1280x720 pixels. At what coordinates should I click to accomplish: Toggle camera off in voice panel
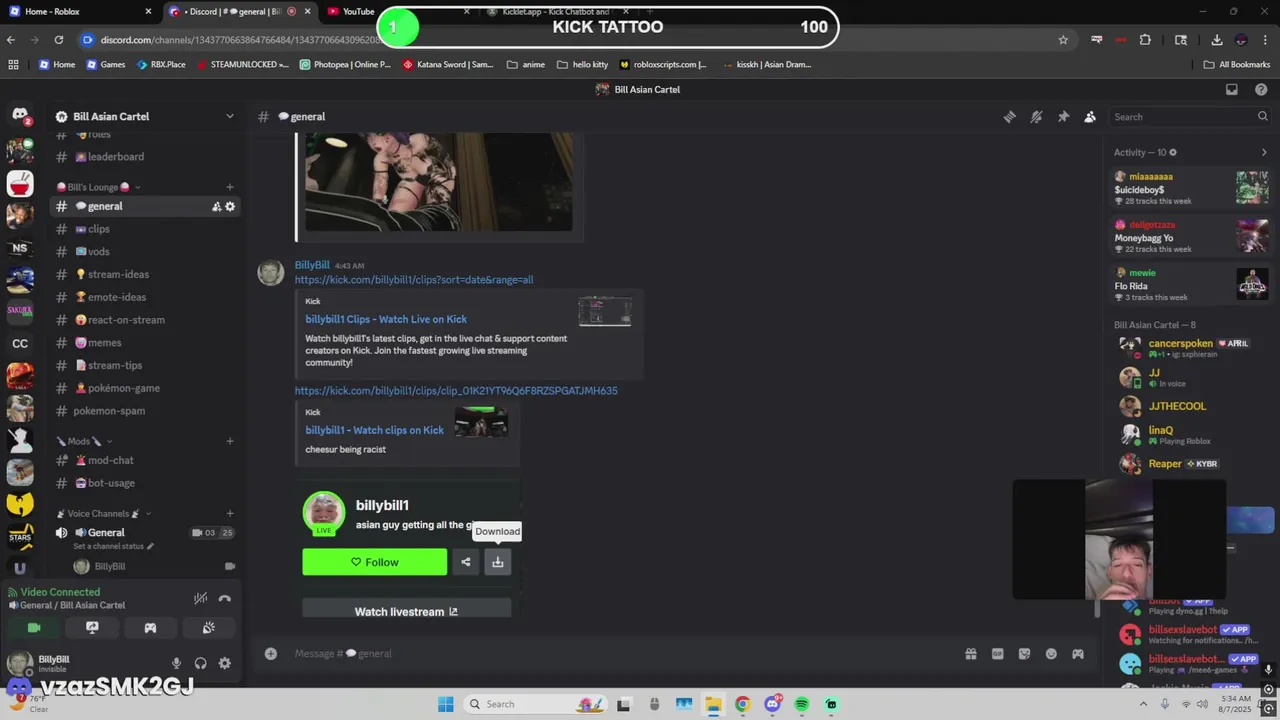coord(34,628)
